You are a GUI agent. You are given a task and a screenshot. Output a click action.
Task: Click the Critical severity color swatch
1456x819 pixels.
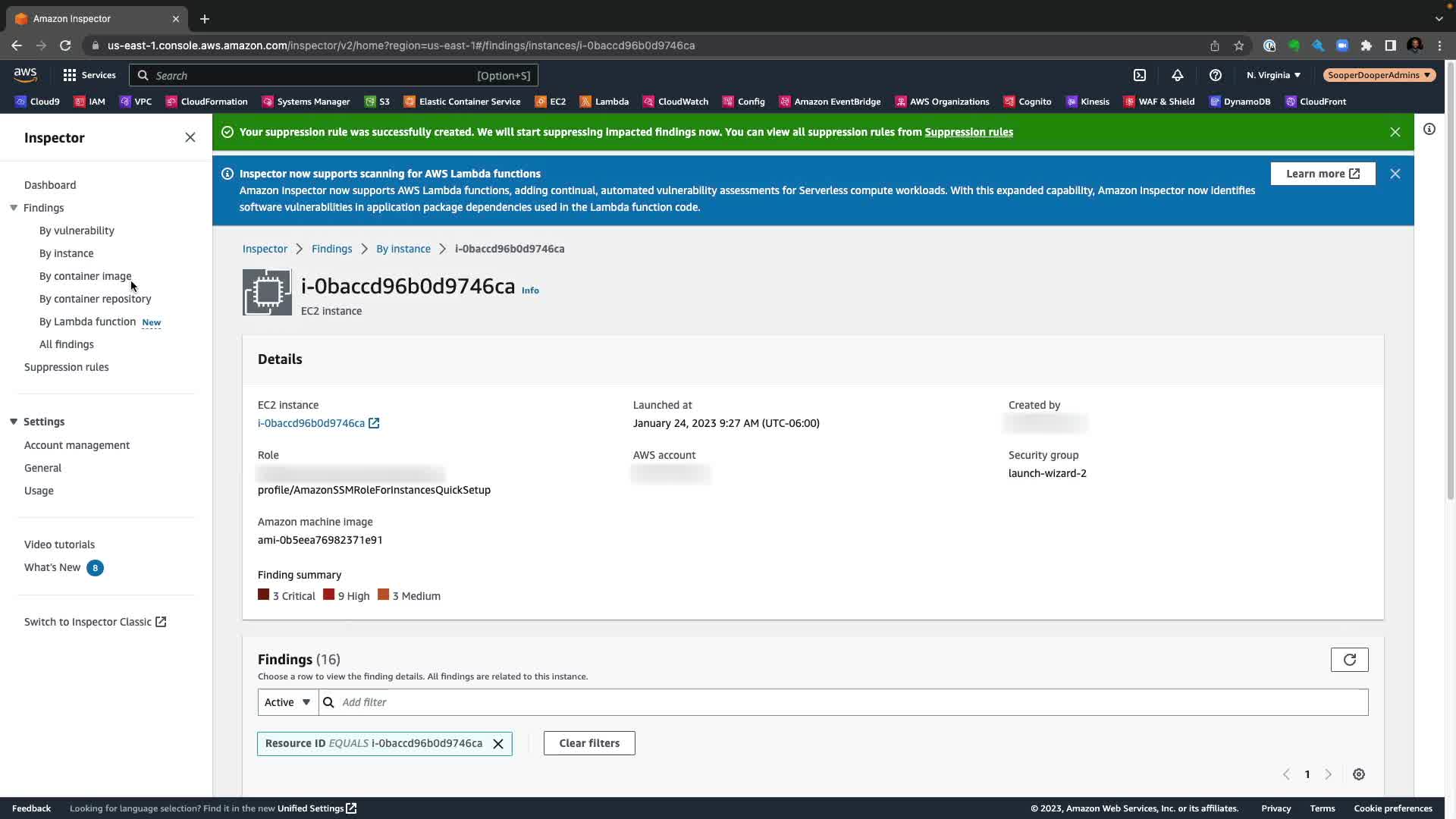tap(263, 595)
